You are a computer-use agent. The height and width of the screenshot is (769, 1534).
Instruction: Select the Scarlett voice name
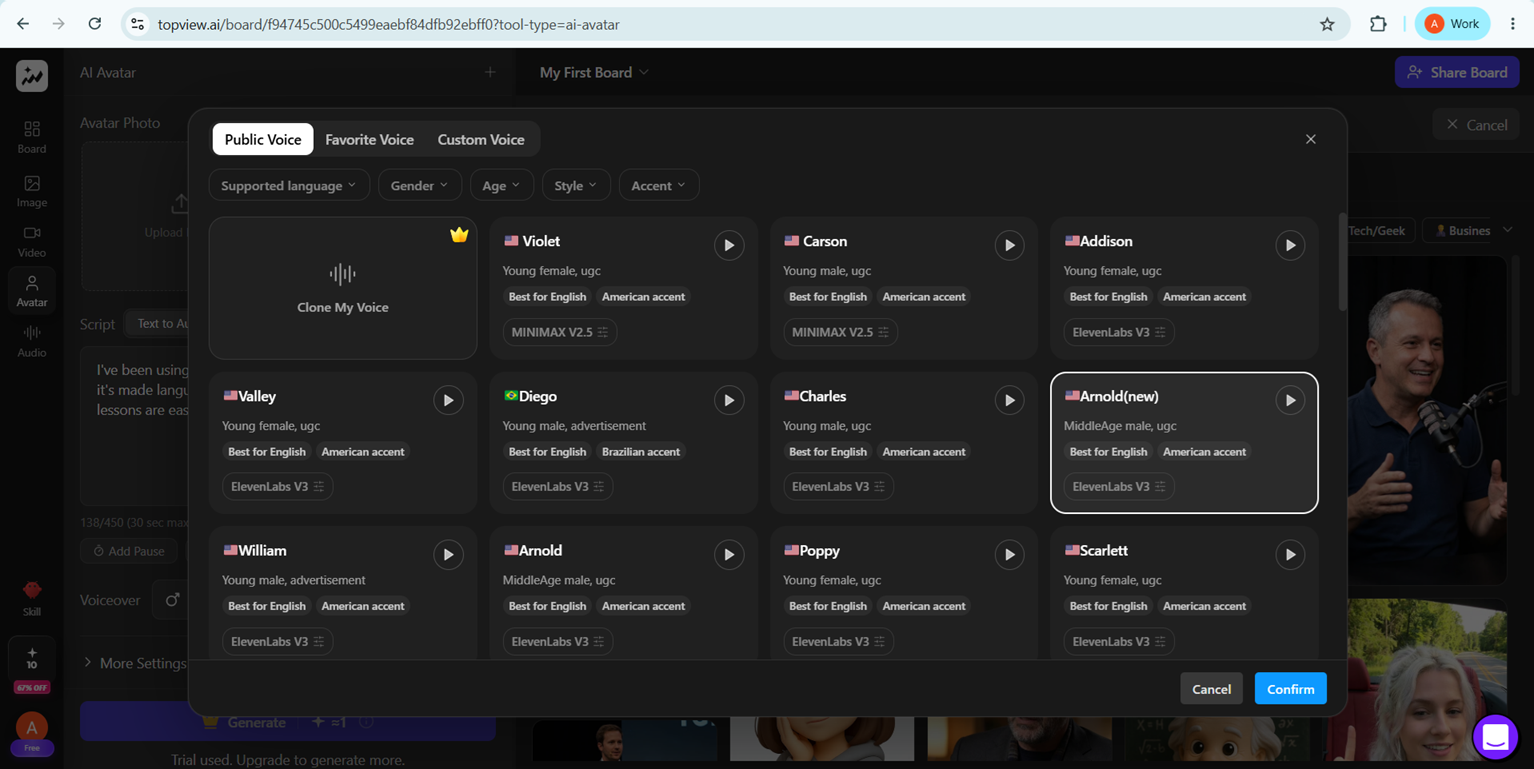pos(1104,551)
